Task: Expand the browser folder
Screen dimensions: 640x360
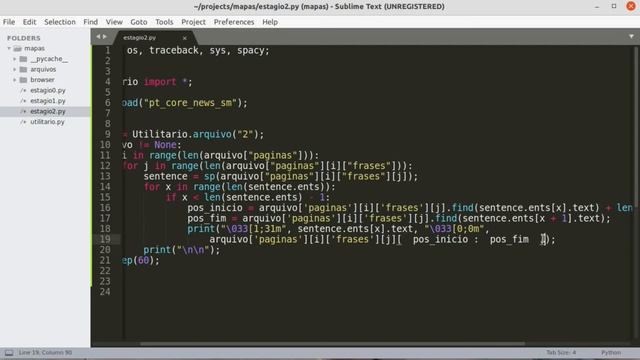Action: 15,80
